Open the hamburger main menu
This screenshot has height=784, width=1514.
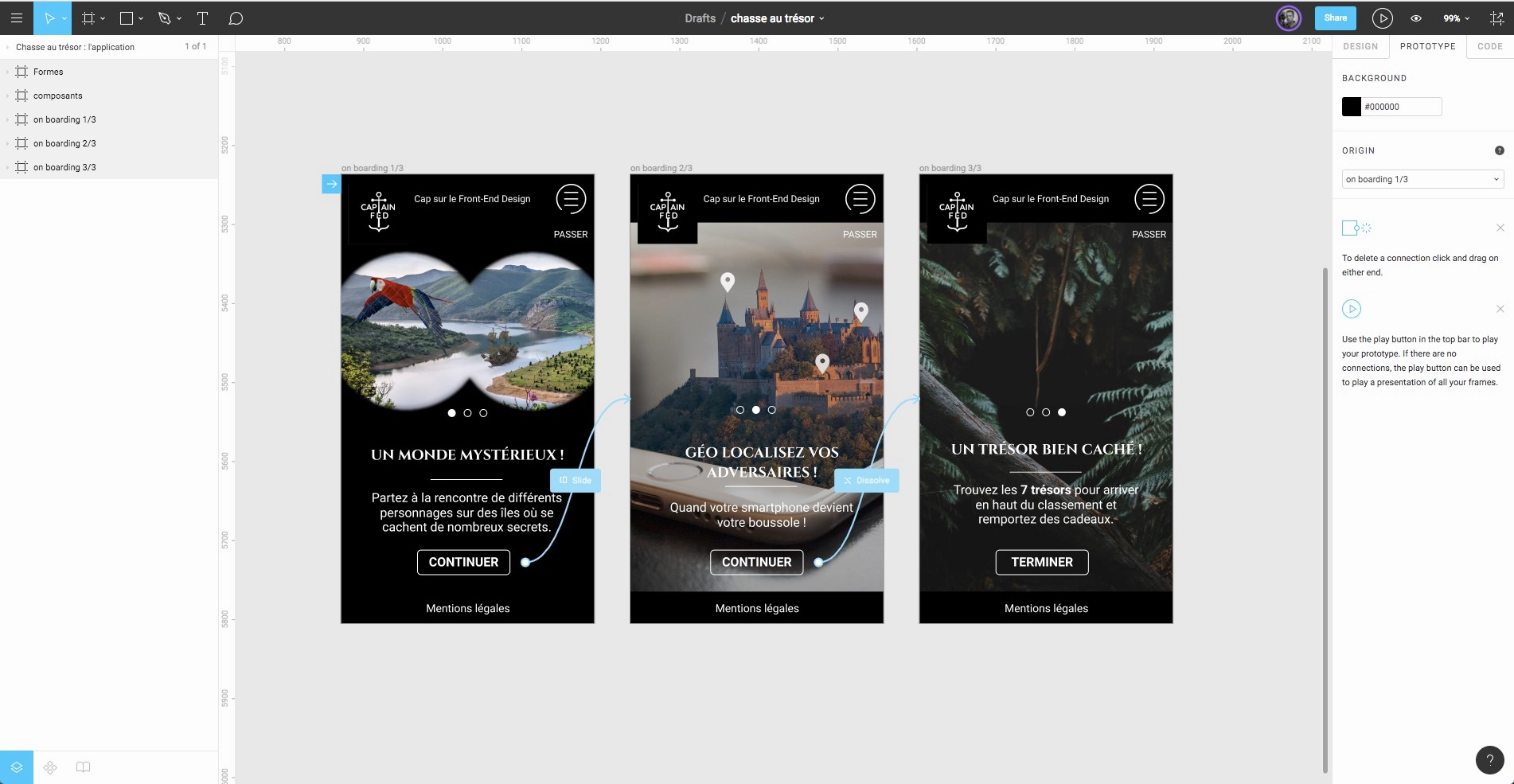point(16,18)
